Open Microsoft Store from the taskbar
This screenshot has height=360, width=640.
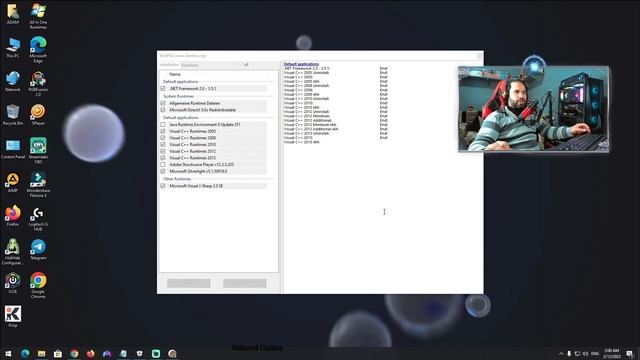[x=58, y=353]
